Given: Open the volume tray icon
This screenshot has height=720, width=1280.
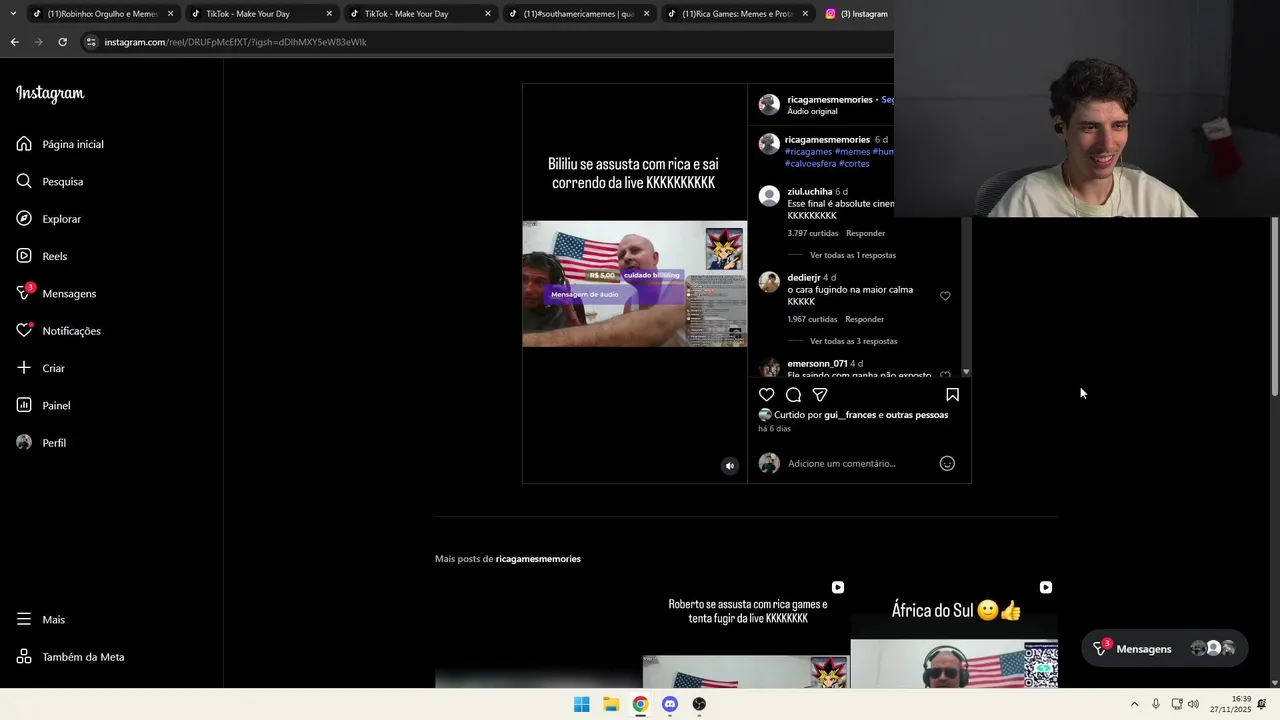Looking at the screenshot, I should pyautogui.click(x=1193, y=704).
